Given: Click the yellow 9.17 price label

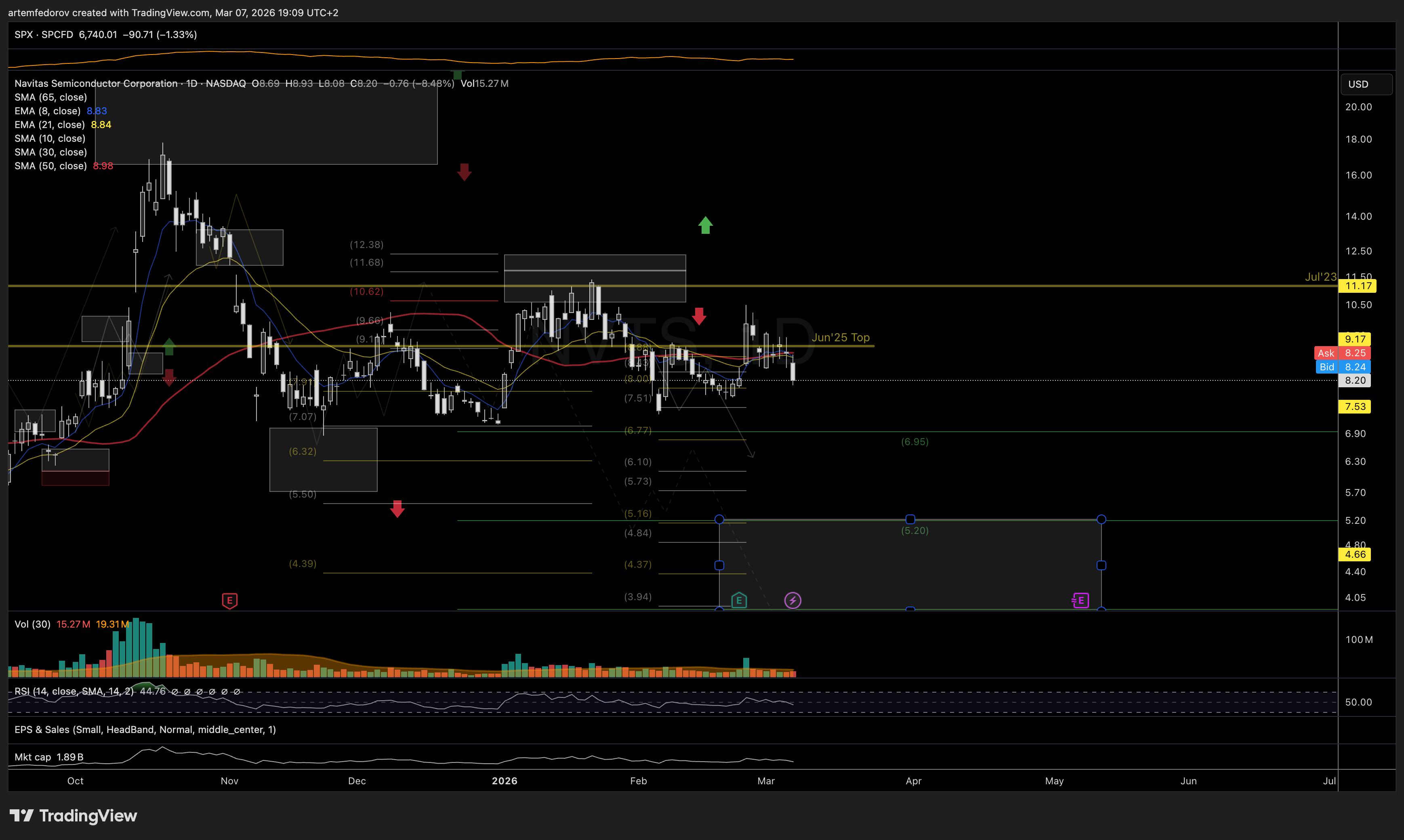Looking at the screenshot, I should tap(1355, 339).
